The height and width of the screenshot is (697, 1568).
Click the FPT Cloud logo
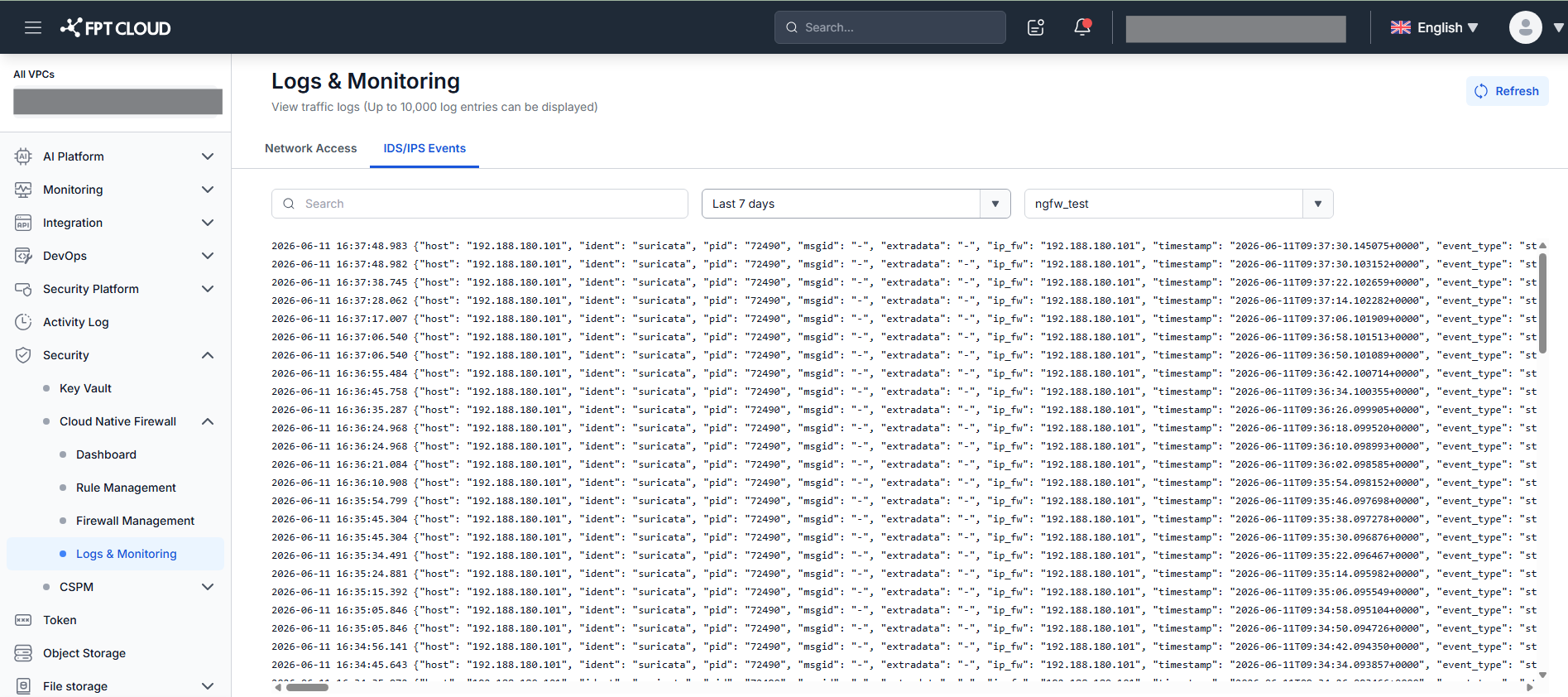[115, 27]
